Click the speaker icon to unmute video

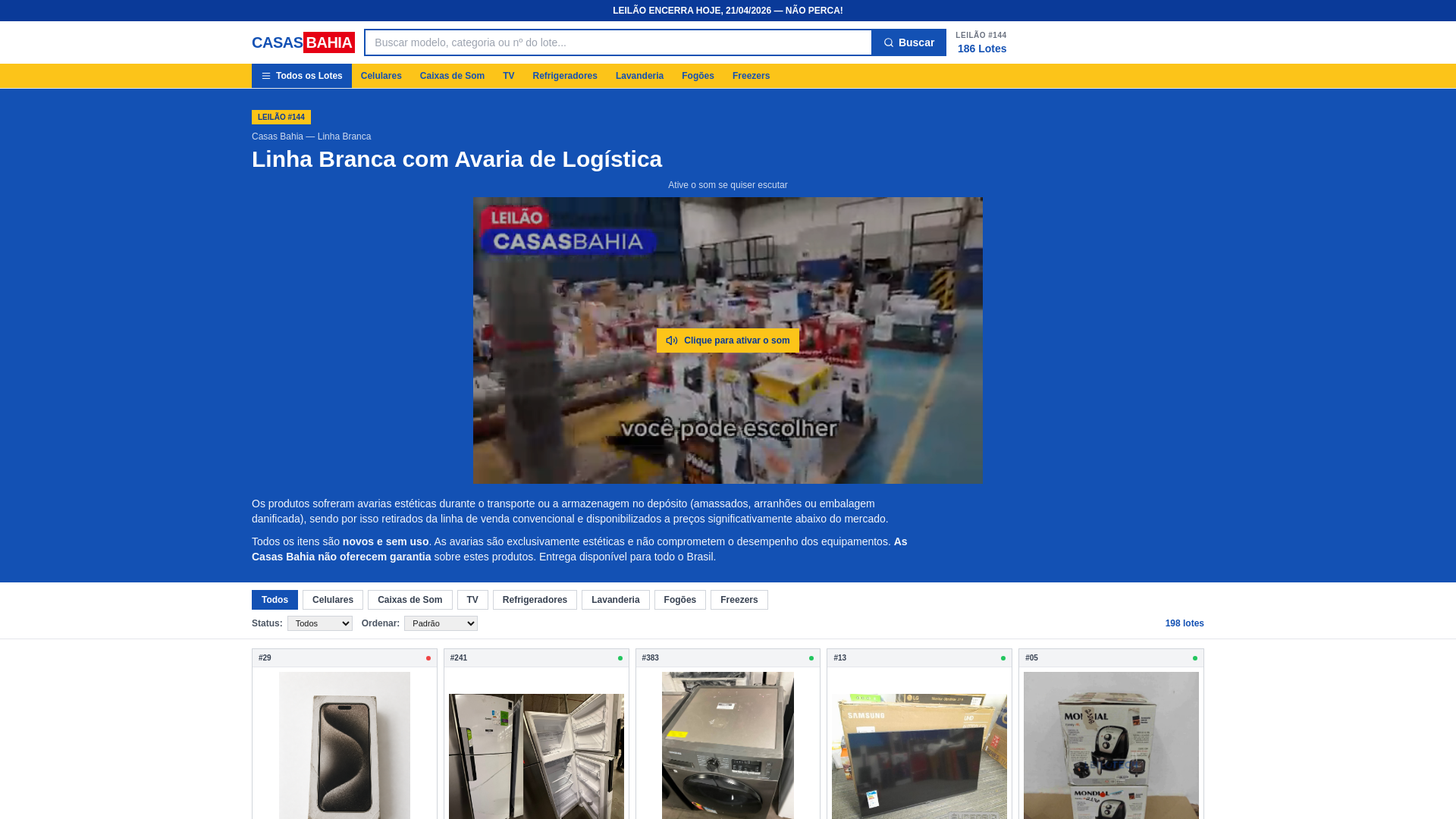pyautogui.click(x=672, y=340)
